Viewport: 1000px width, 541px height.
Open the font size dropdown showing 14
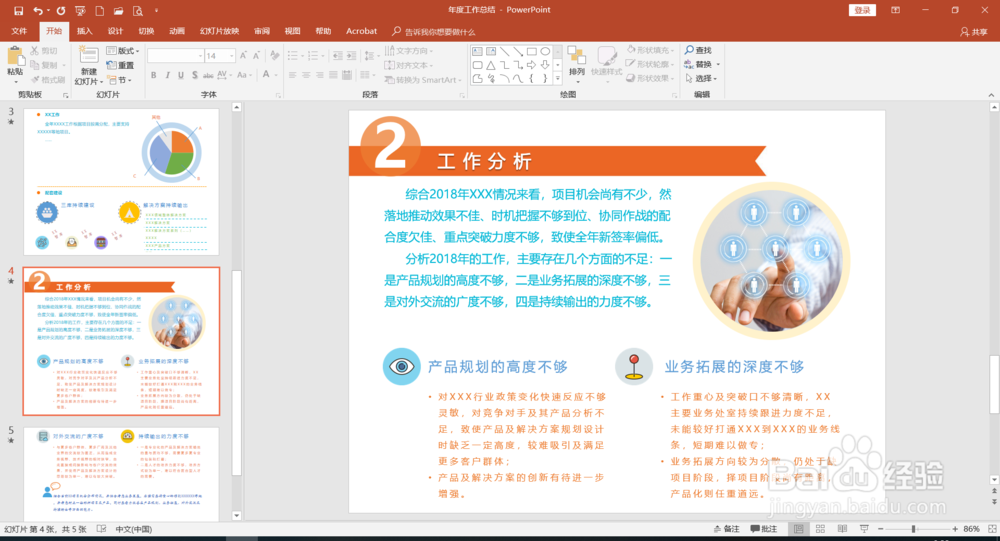click(232, 56)
